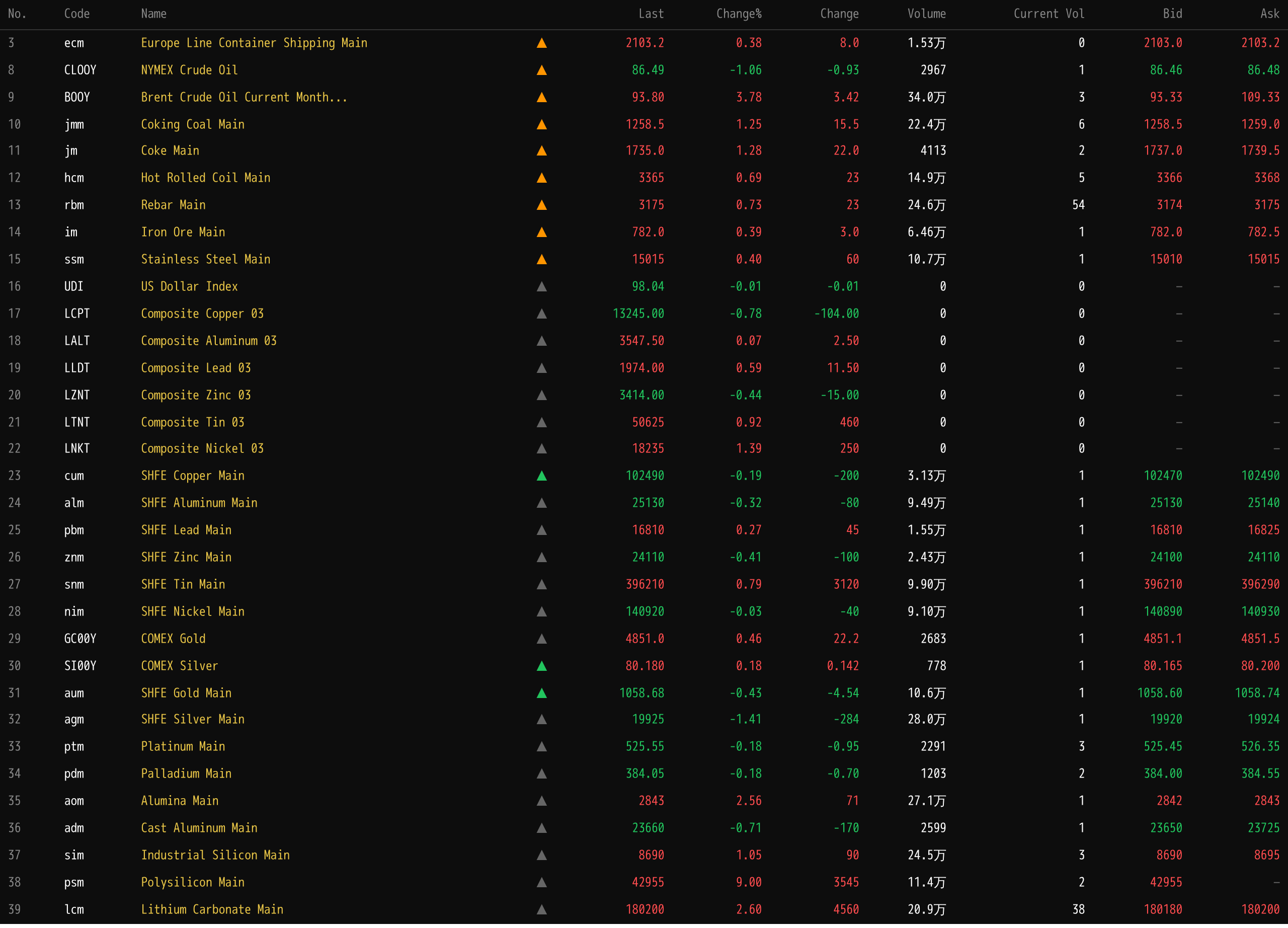Click the CL00Y code cell
1288x928 pixels.
(80, 70)
